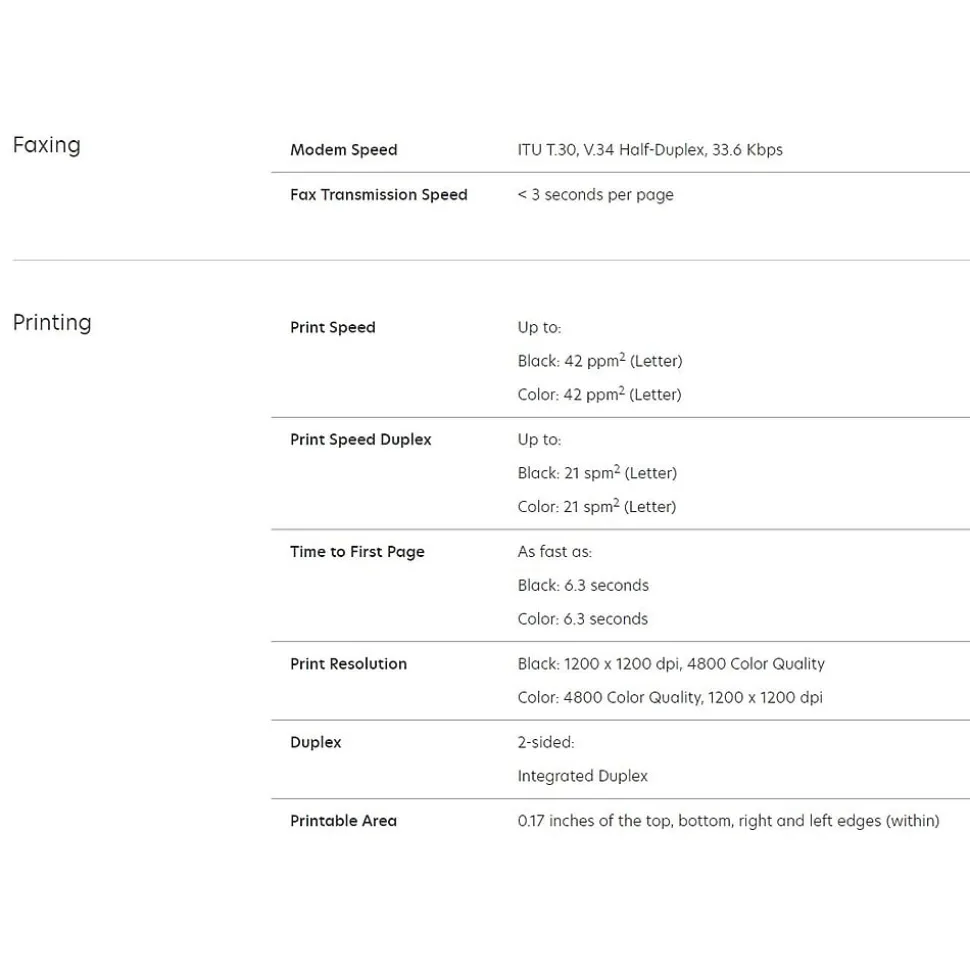Click the Printing section heading
This screenshot has width=970, height=971.
(x=52, y=323)
